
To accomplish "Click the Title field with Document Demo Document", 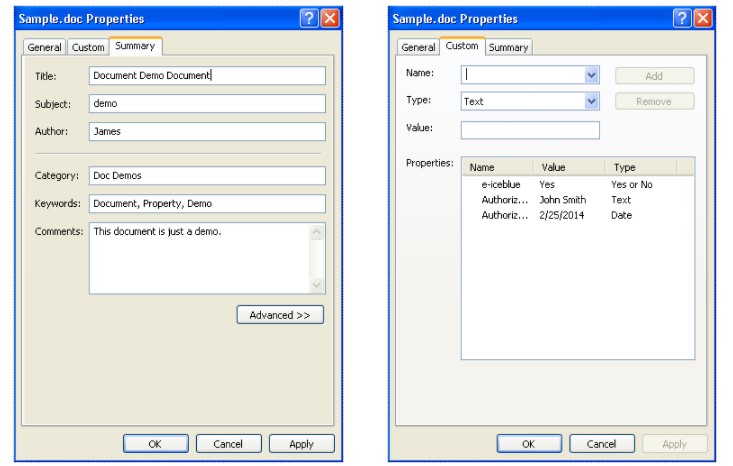I will 207,76.
